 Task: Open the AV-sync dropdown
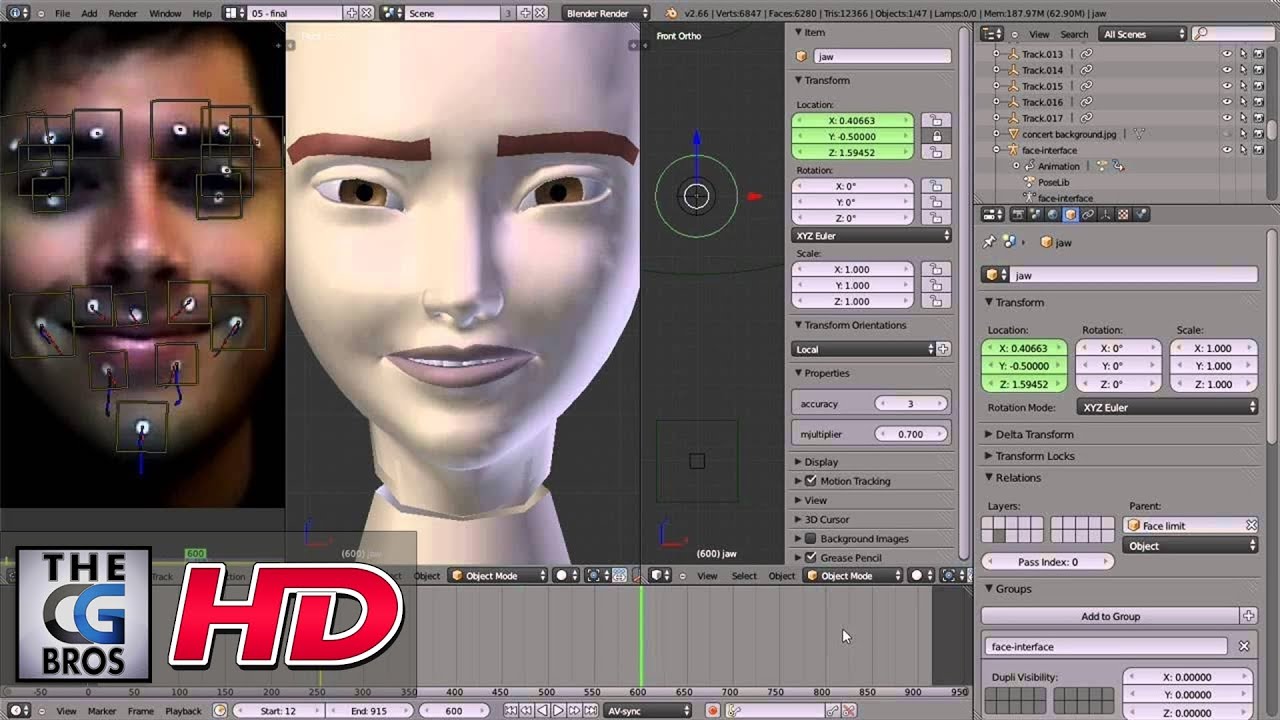pos(648,711)
